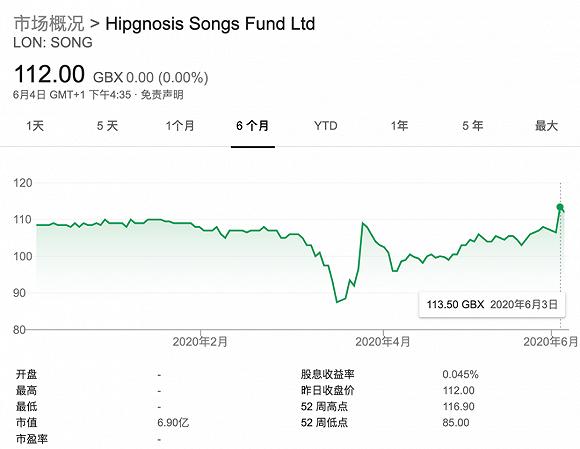Show the 最大 full history range
Screen dimensions: 580x449
546,126
